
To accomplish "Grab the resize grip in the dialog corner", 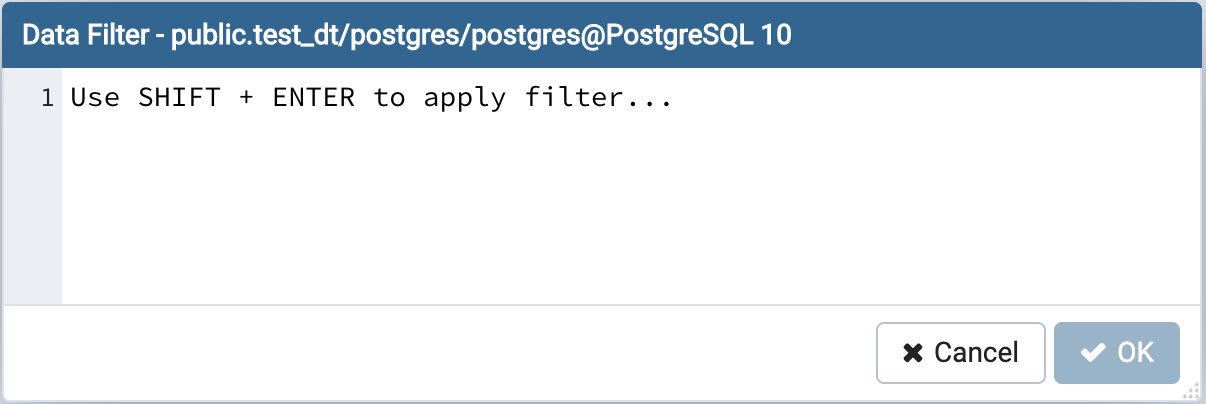I will tap(1193, 392).
